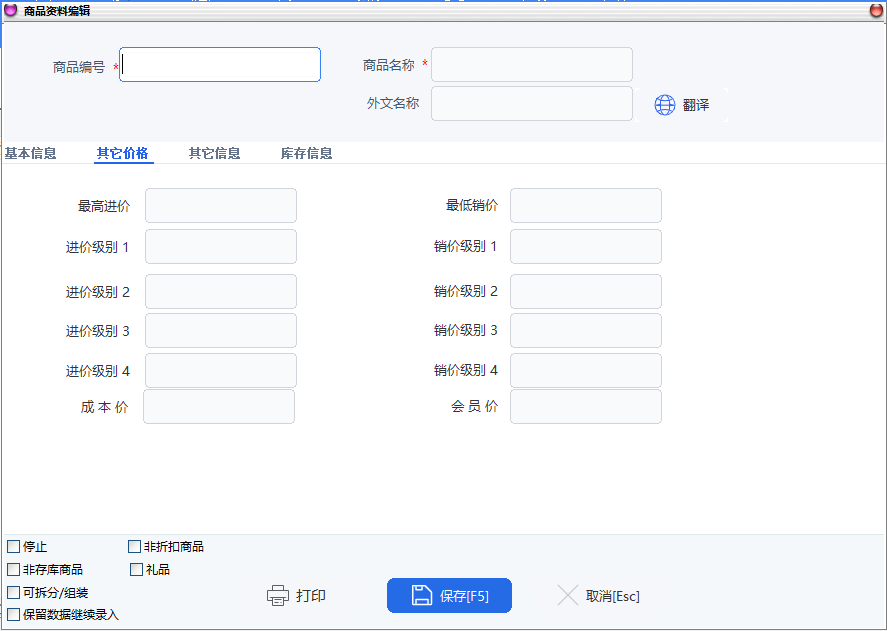
Task: Switch to the 基本信息 tab
Action: (30, 154)
